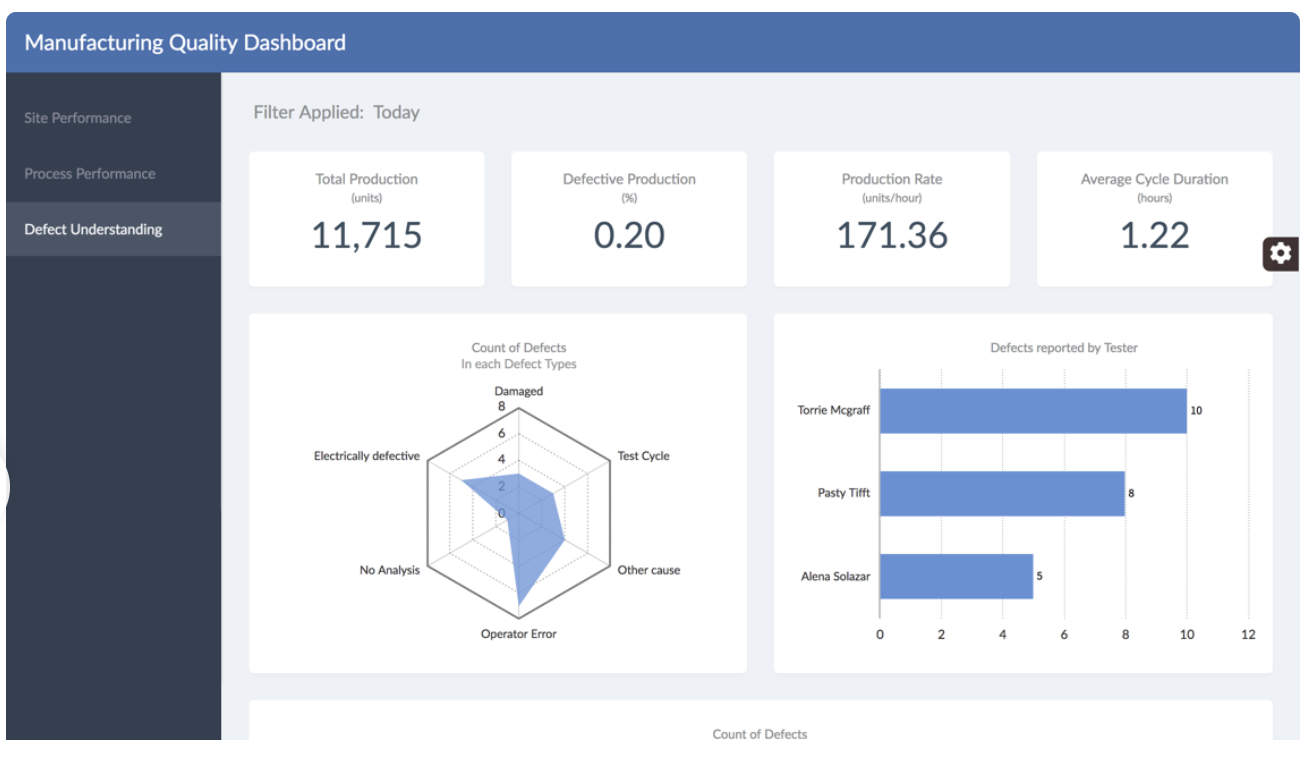Open the settings gear icon
The width and height of the screenshot is (1308, 758).
click(x=1280, y=254)
